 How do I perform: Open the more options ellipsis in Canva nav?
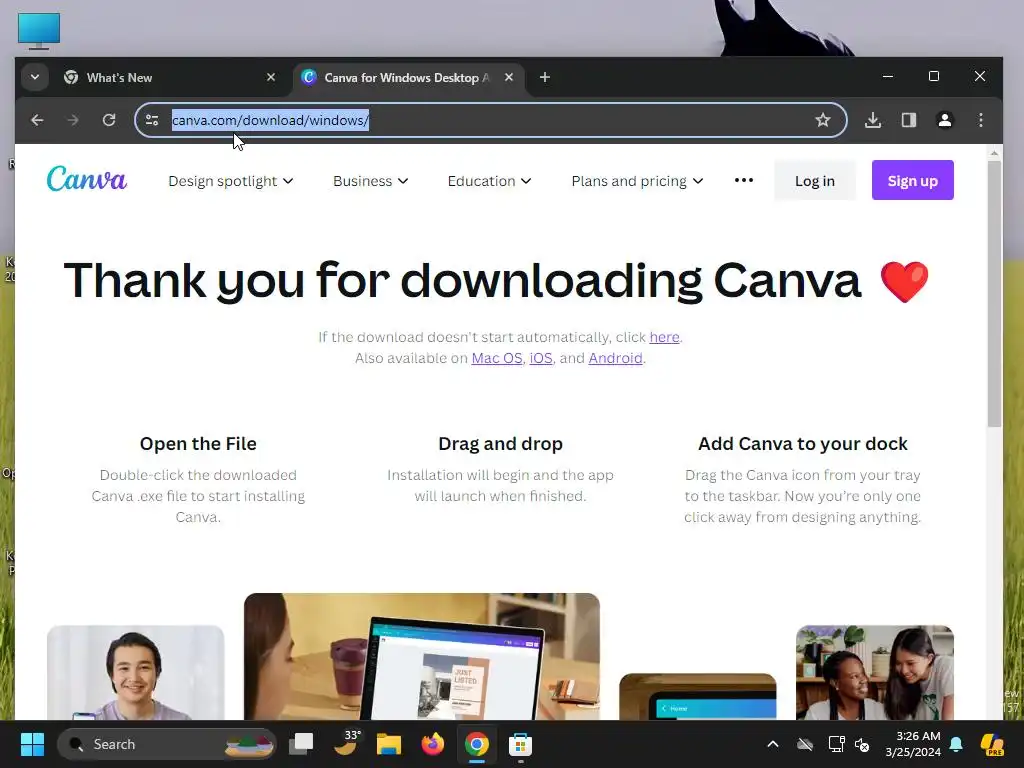pyautogui.click(x=744, y=180)
